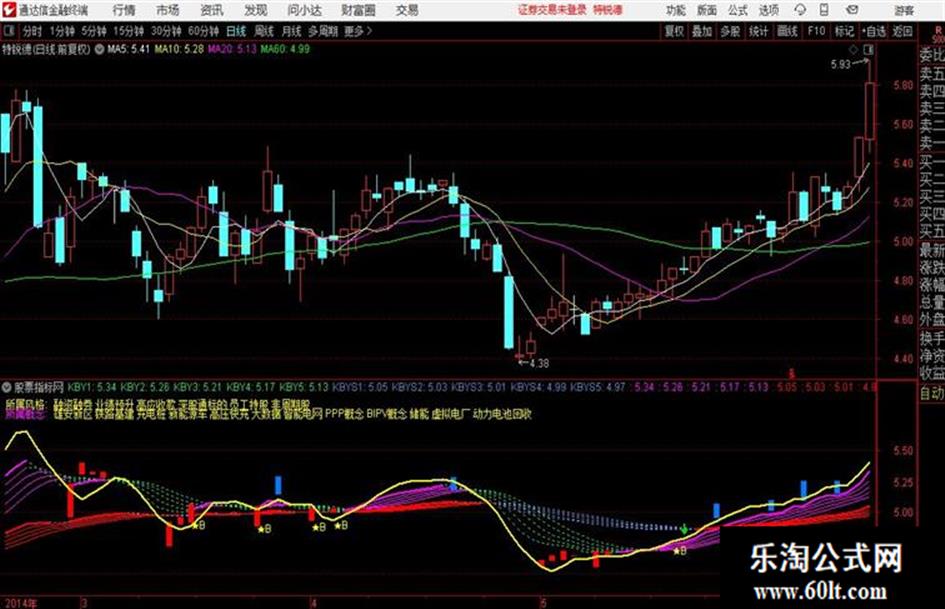Click the month 4 marker on time axis
This screenshot has width=945, height=609.
(313, 602)
